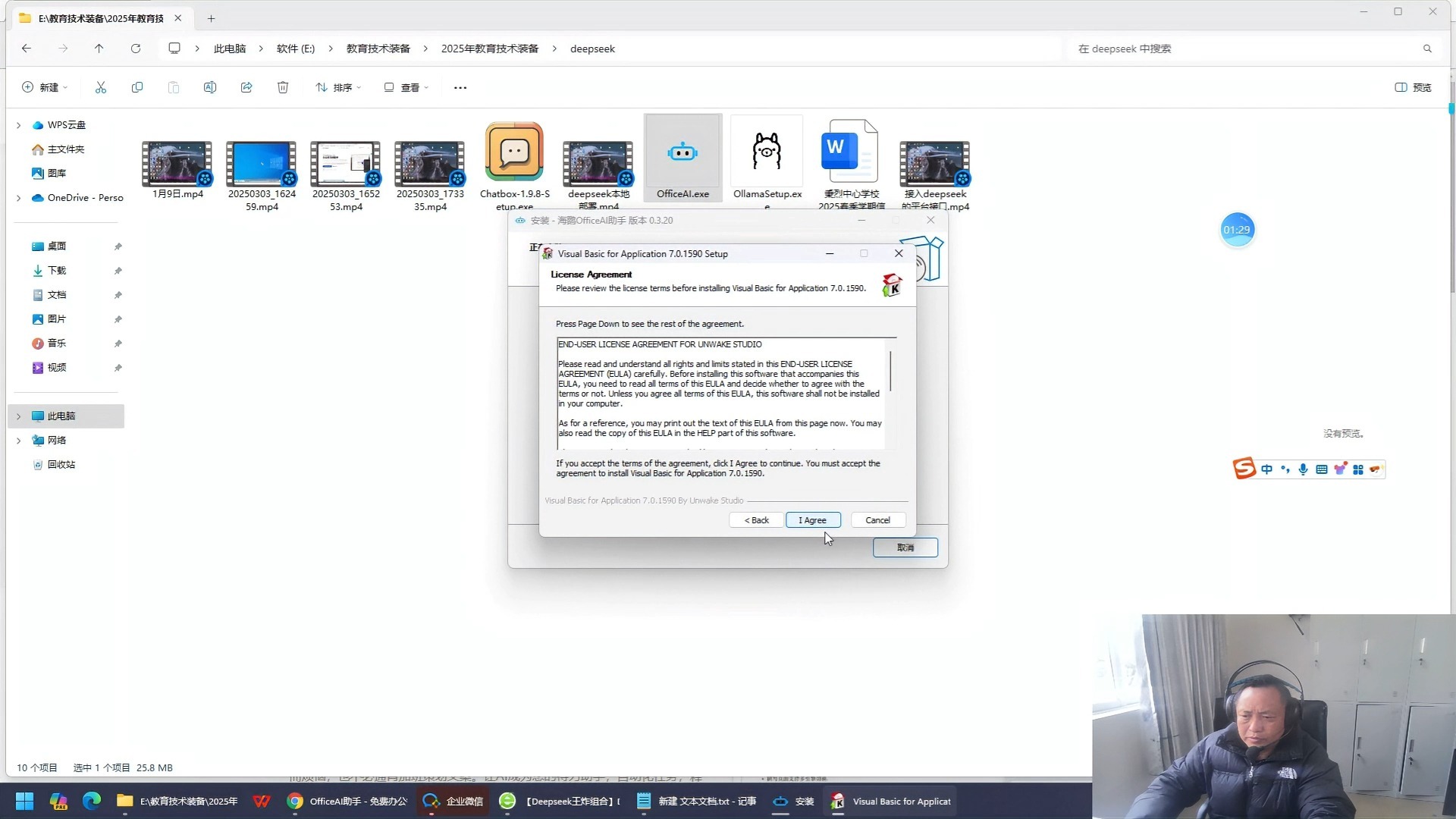
Task: Open the Share icon in the toolbar
Action: (246, 87)
